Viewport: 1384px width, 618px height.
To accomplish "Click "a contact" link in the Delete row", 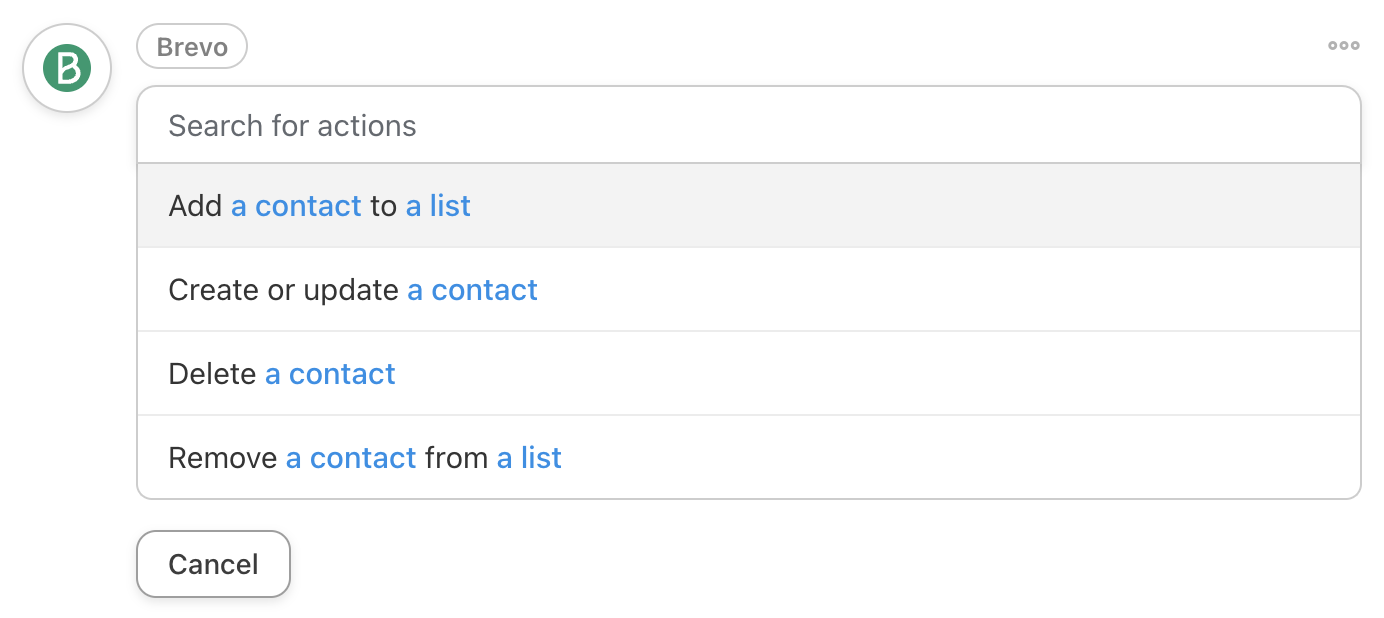I will (x=330, y=374).
